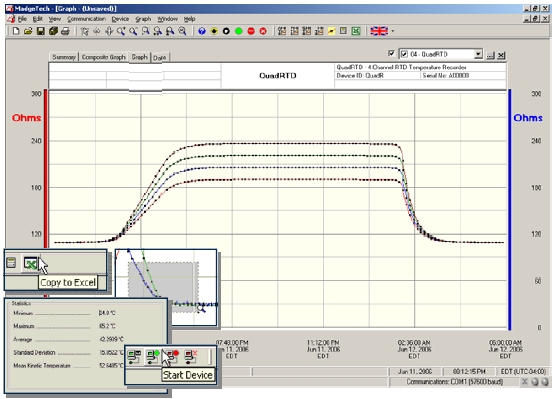Viewport: 560px width, 399px height.
Task: Switch to the Summary tab
Action: tap(64, 57)
